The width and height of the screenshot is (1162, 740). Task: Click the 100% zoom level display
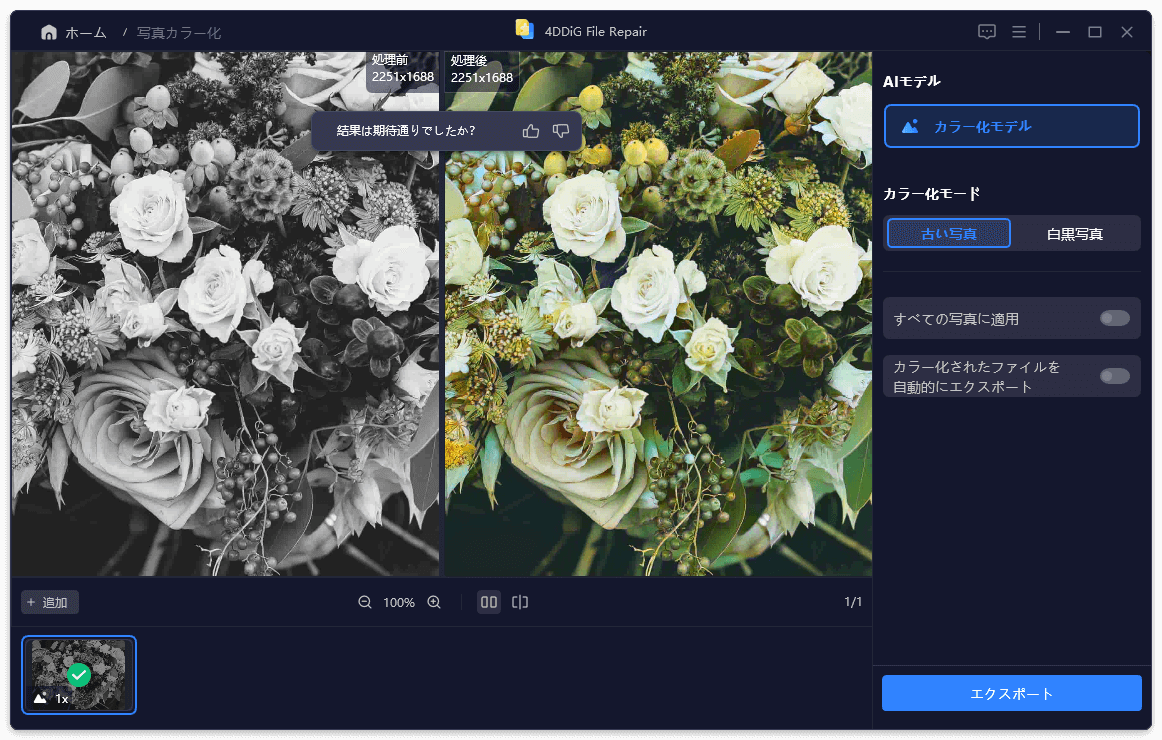coord(399,602)
